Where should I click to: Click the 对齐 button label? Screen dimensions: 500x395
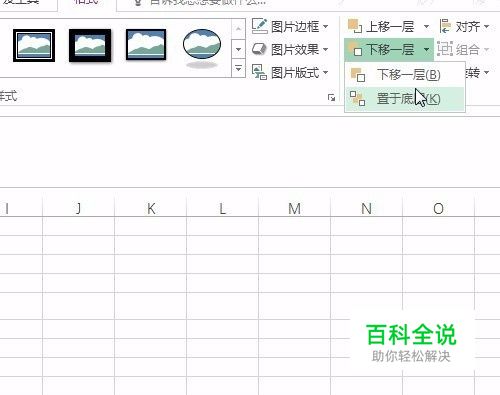tap(468, 27)
